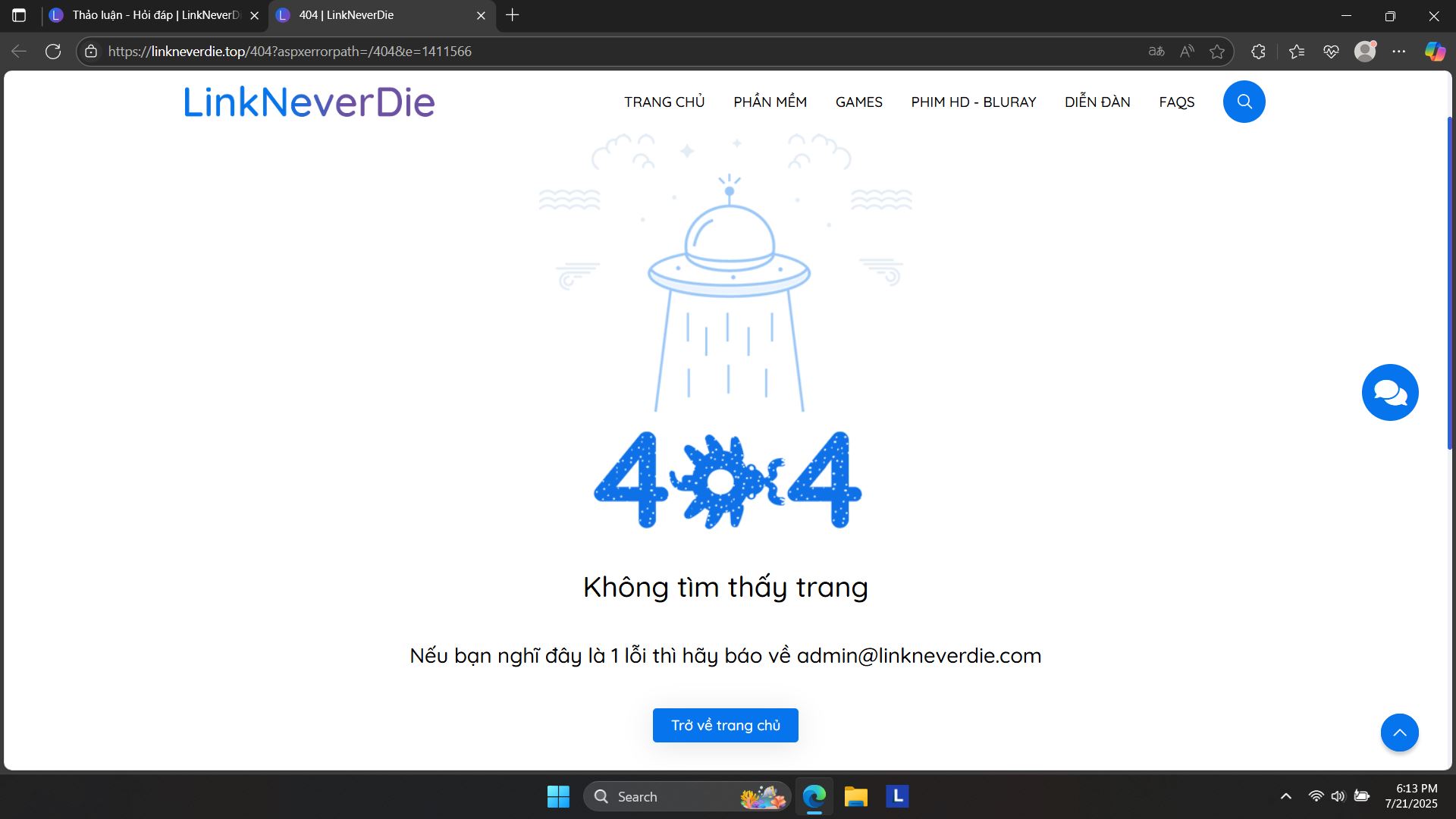Open the Favorites list icon
The image size is (1456, 819).
1297,52
